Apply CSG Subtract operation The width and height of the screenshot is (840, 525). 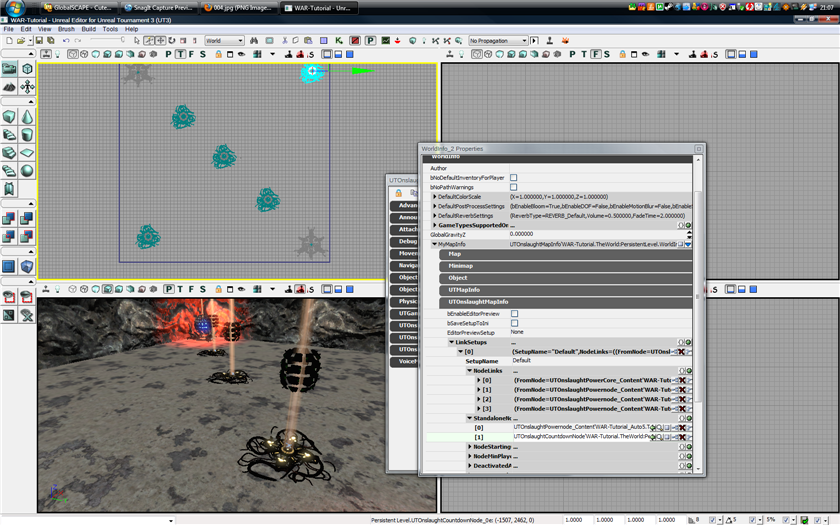point(27,219)
